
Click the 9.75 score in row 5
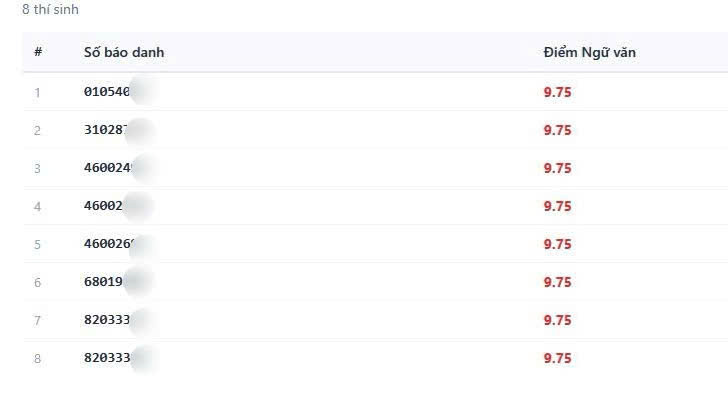(x=558, y=245)
